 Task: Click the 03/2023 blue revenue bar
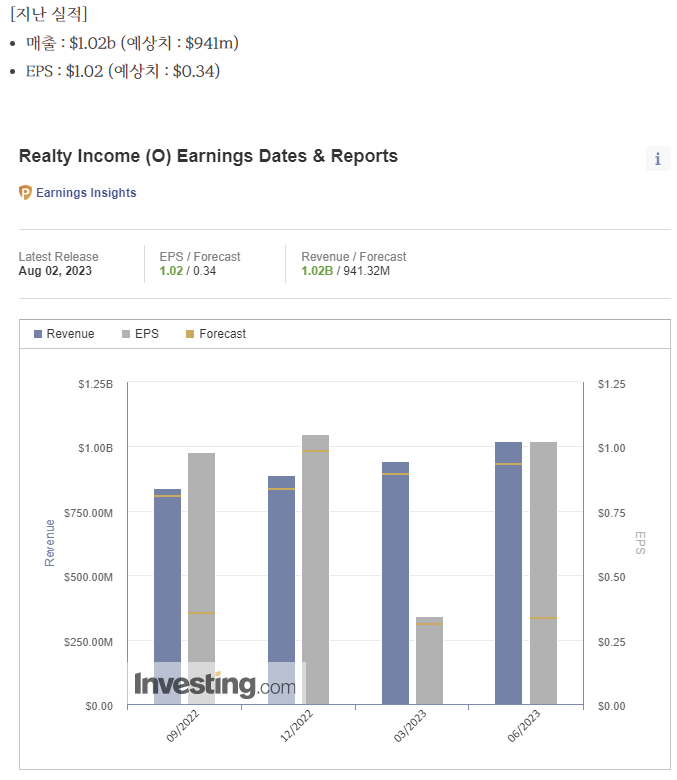pyautogui.click(x=395, y=583)
